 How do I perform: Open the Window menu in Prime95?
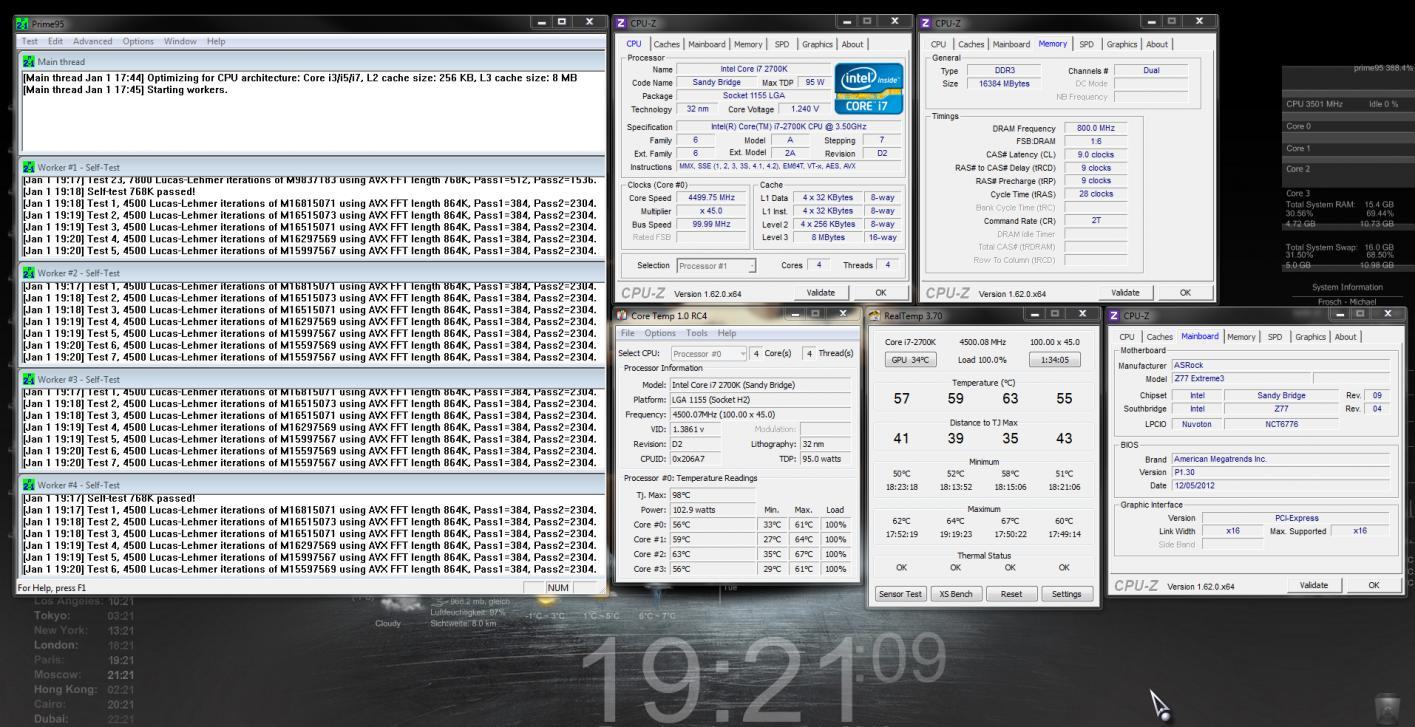point(180,41)
